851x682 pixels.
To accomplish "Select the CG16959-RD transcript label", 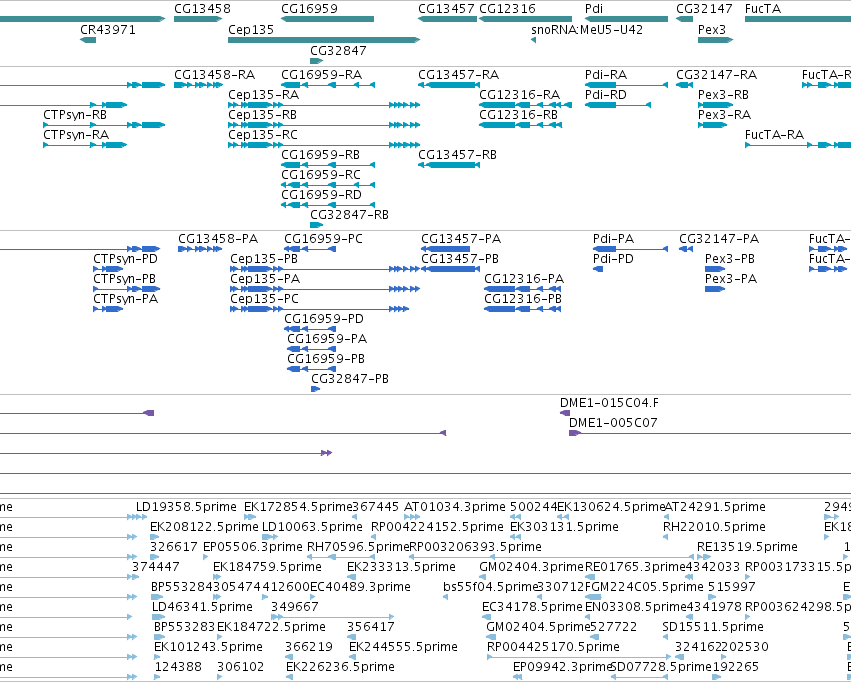I will tap(321, 195).
